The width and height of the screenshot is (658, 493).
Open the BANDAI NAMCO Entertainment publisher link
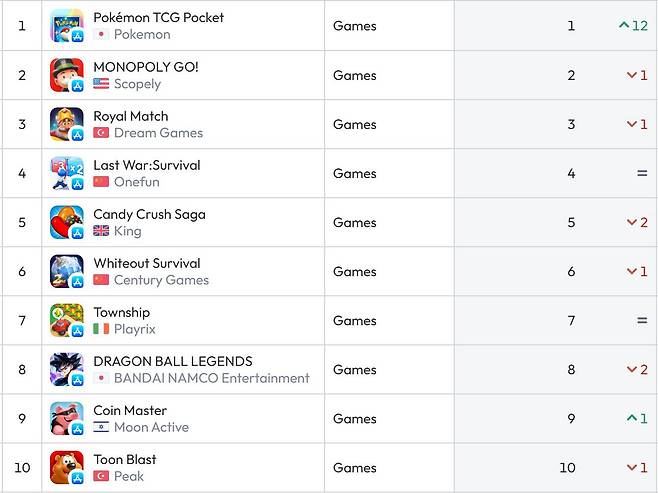pyautogui.click(x=211, y=378)
